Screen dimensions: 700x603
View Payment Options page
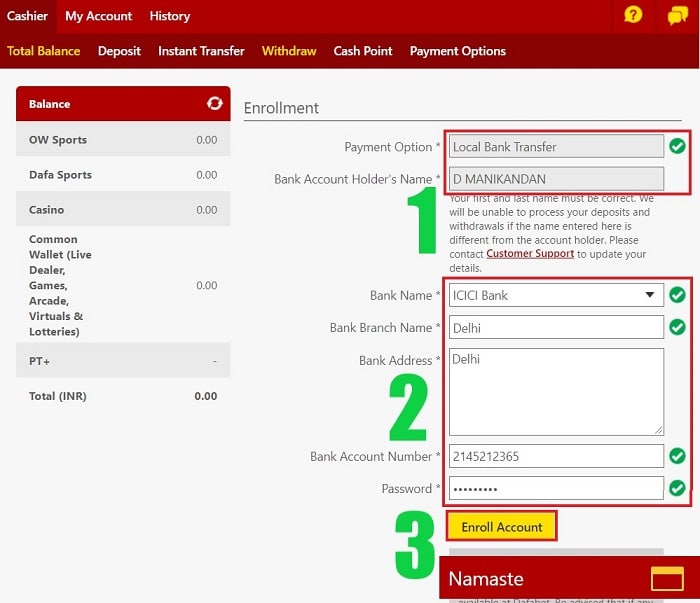click(458, 51)
